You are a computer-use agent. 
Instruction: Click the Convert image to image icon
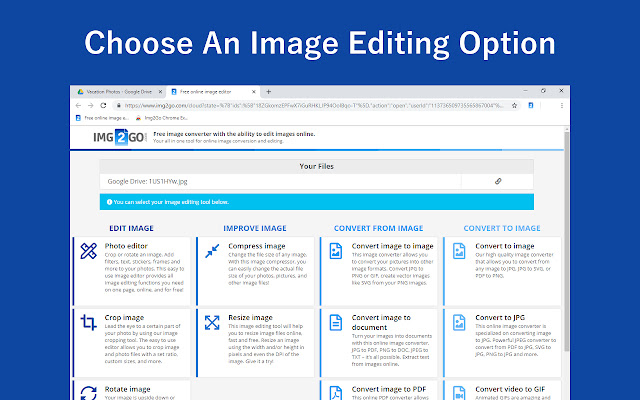[336, 251]
